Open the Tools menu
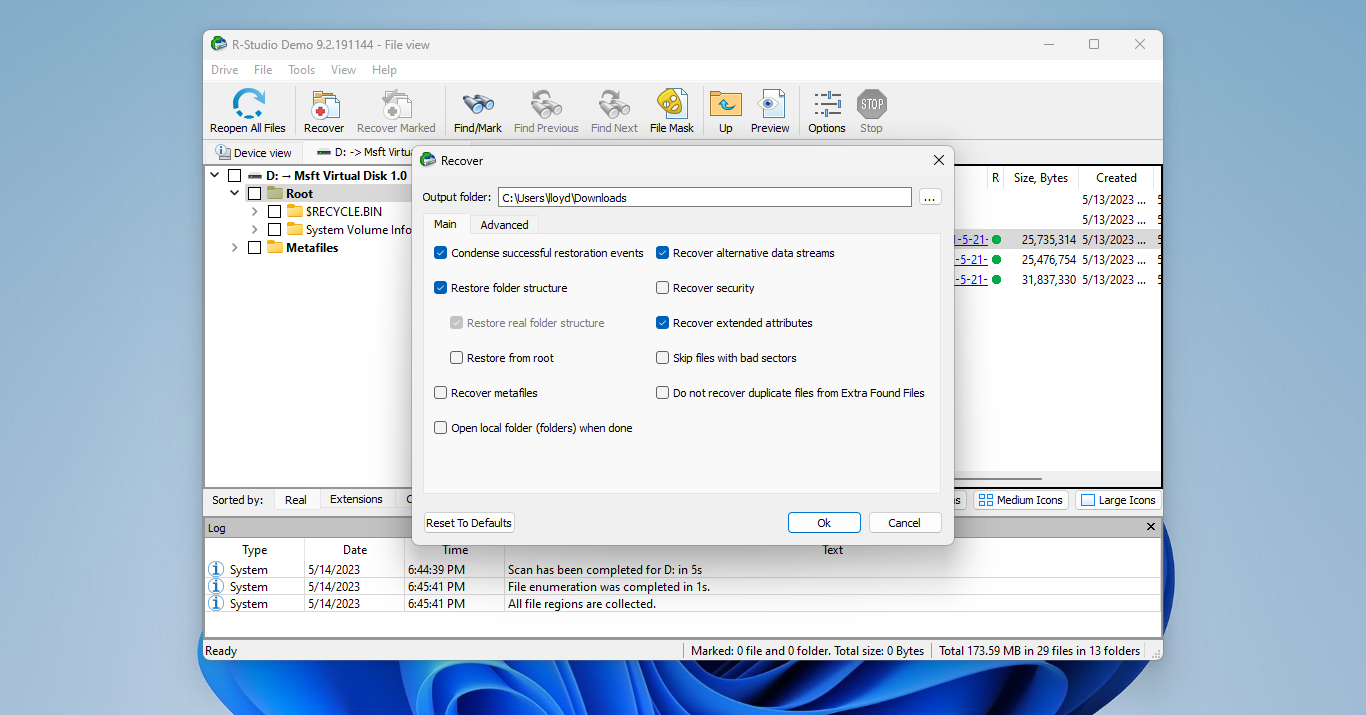Viewport: 1366px width, 715px height. (x=302, y=70)
